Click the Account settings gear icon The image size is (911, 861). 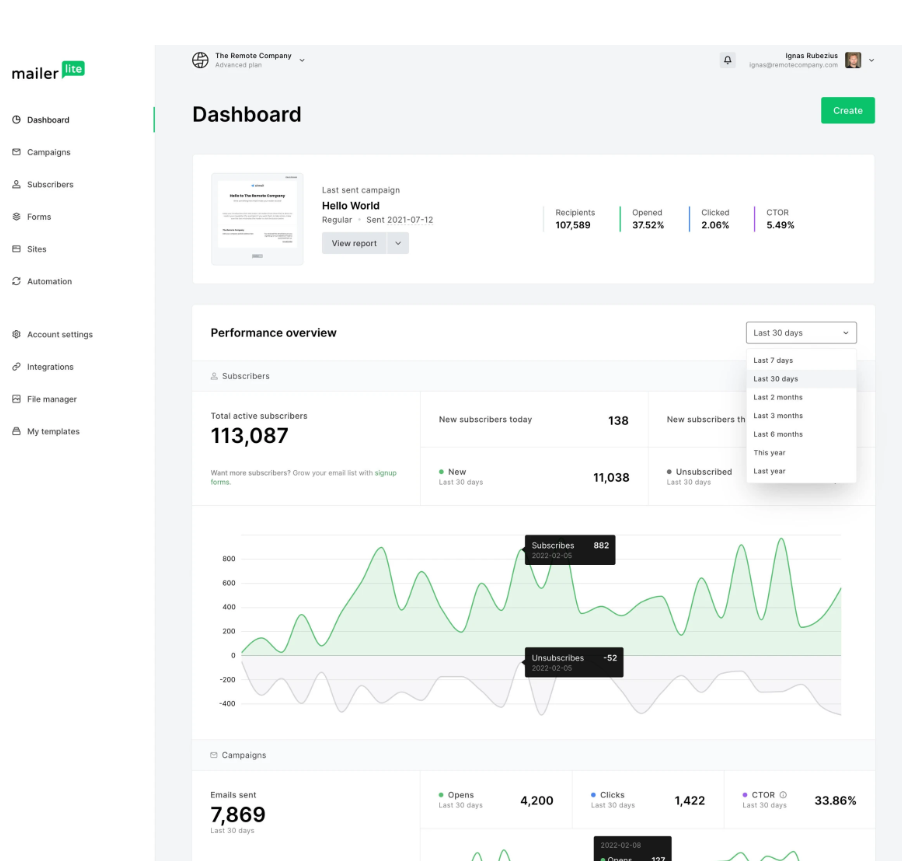[16, 334]
